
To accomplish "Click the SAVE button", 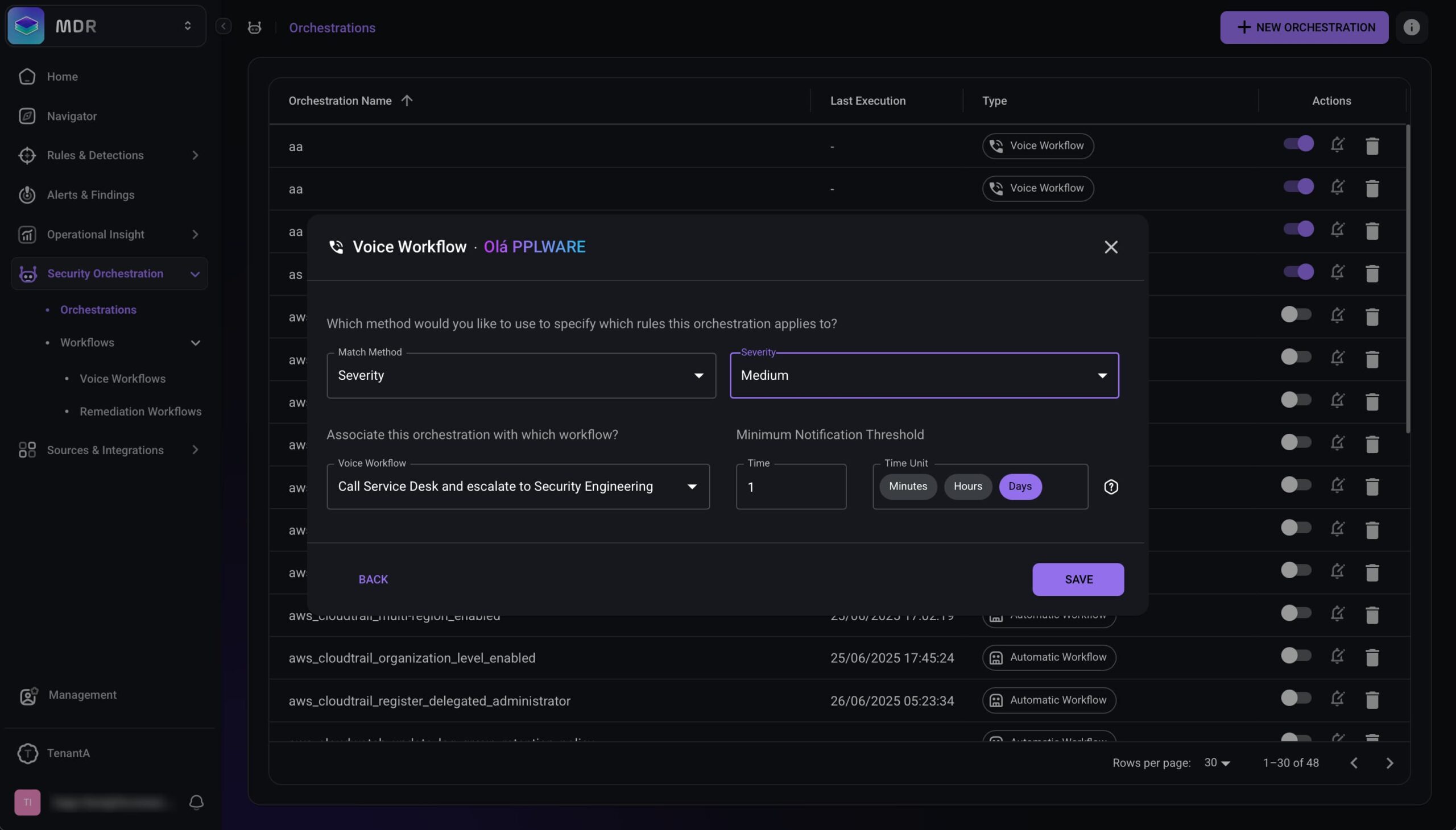I will [1077, 579].
